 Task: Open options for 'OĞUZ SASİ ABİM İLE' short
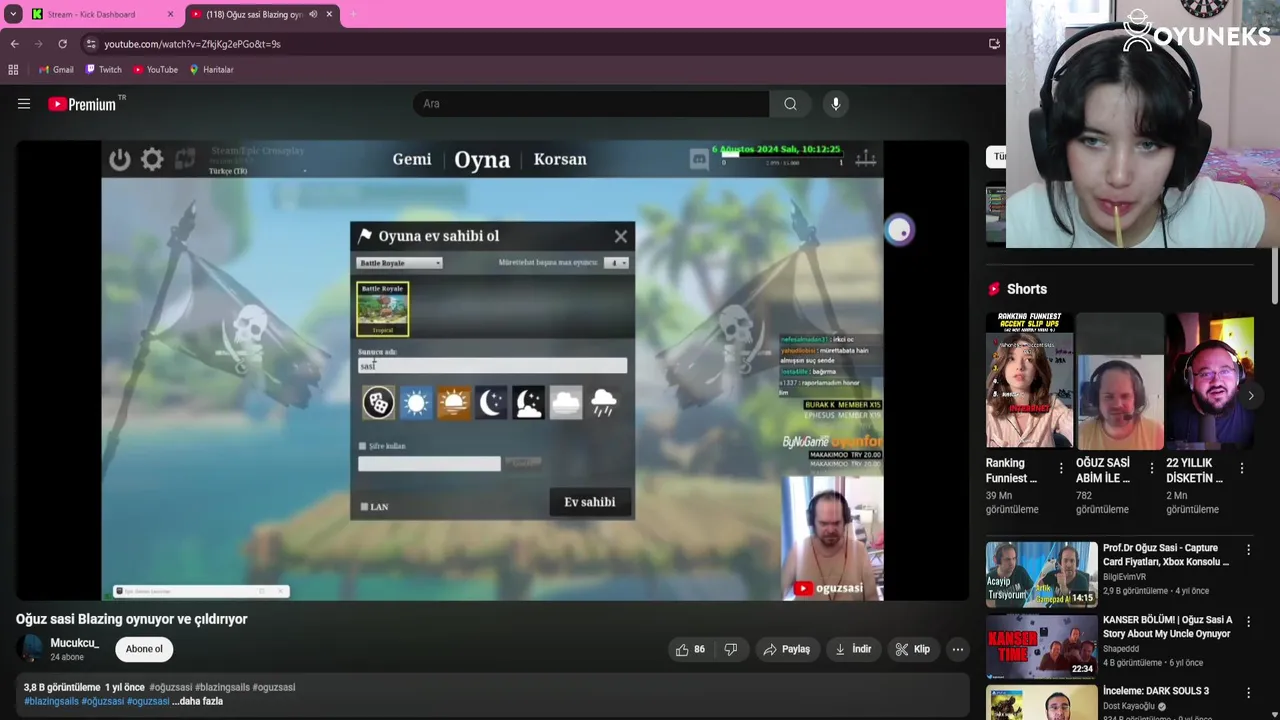[1151, 468]
